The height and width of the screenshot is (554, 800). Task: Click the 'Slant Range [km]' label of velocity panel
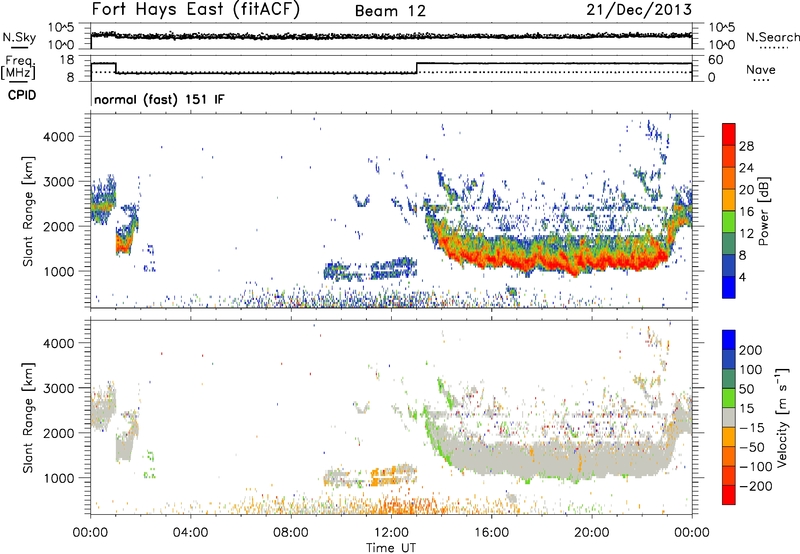(x=28, y=418)
